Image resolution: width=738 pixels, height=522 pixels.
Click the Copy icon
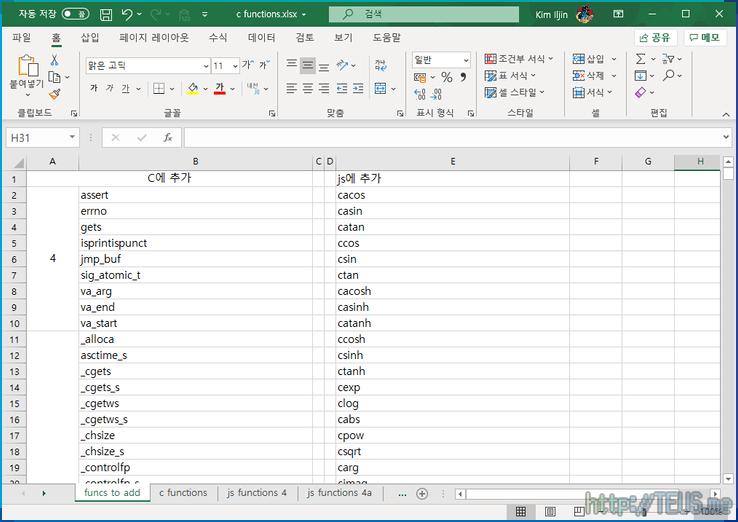[55, 77]
